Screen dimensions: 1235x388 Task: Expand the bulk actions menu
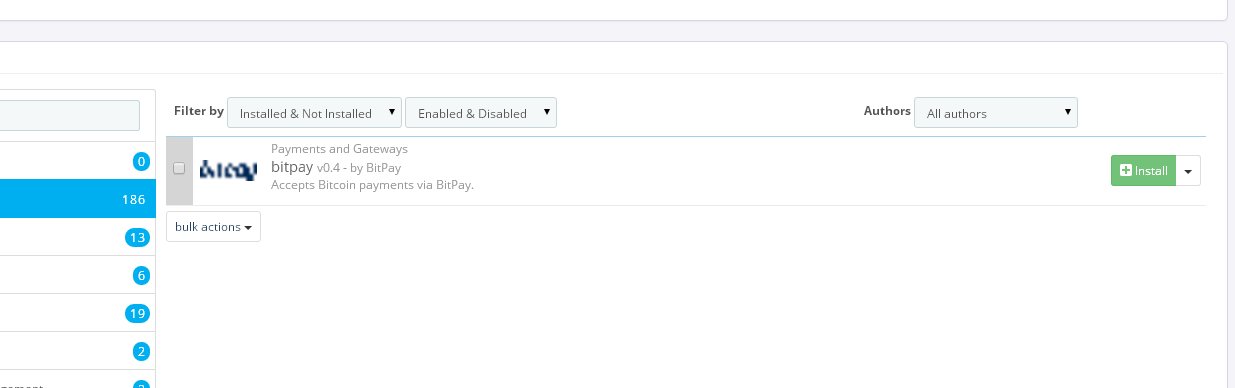click(213, 227)
